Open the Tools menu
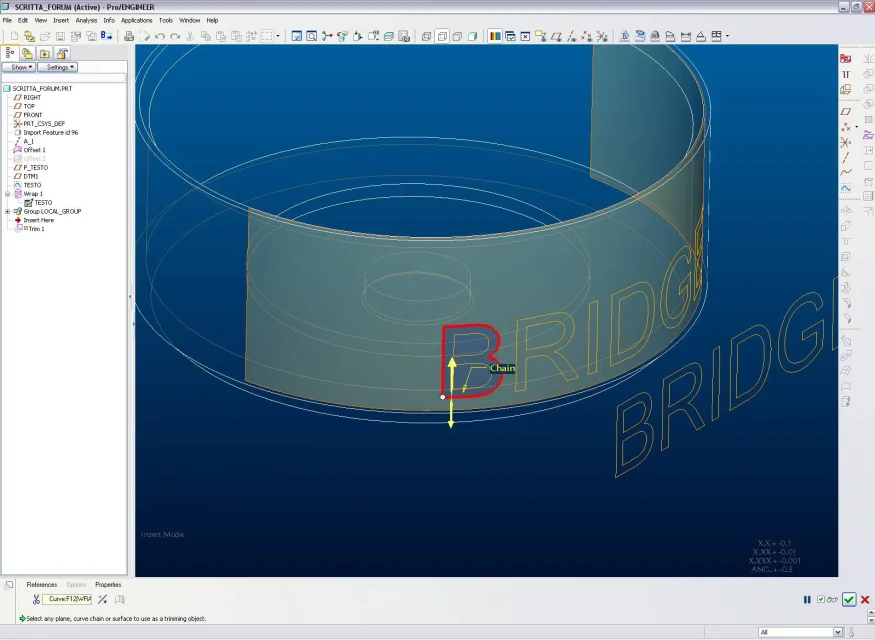 point(166,20)
